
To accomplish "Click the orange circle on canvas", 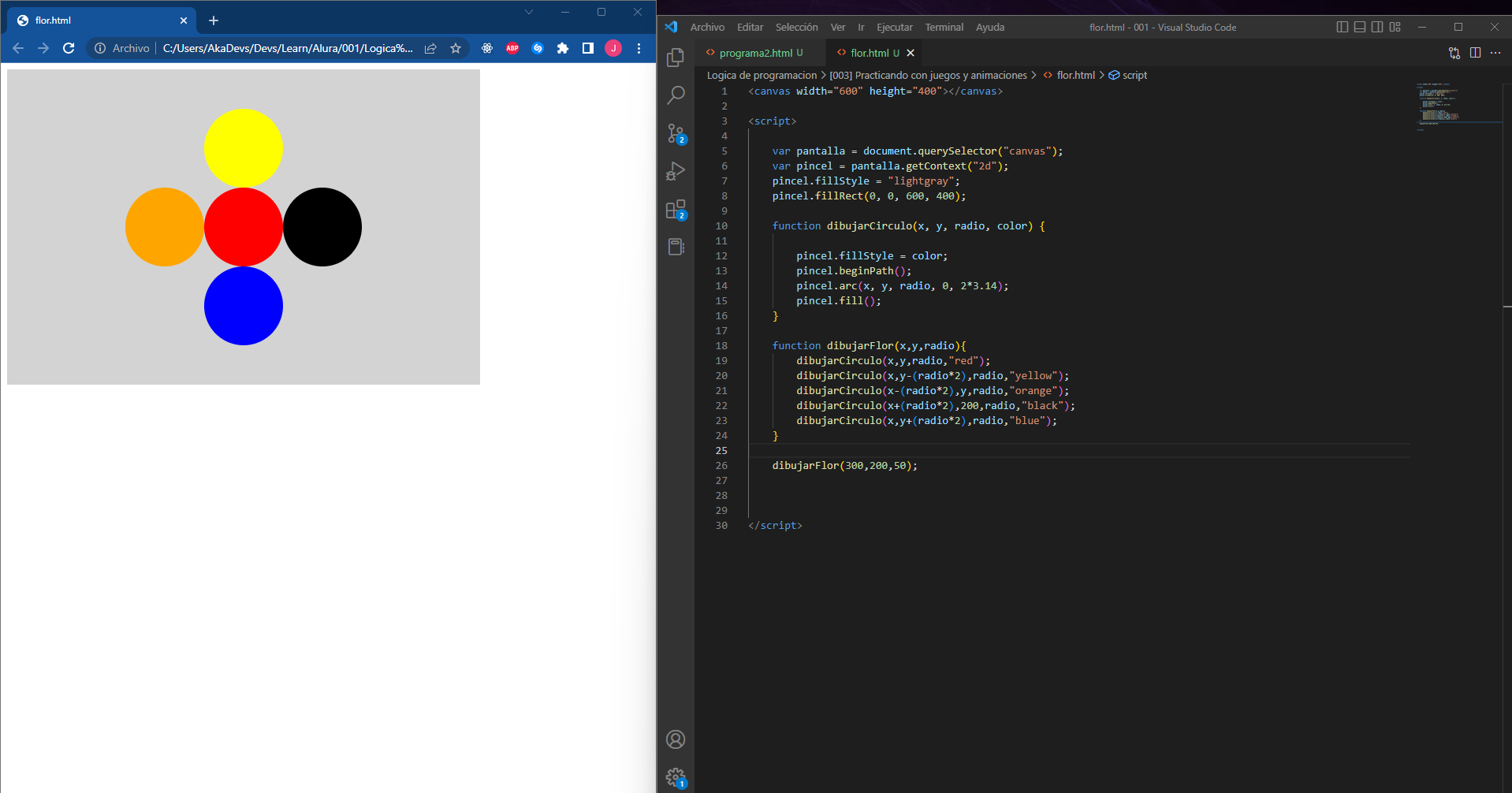I will [x=165, y=227].
